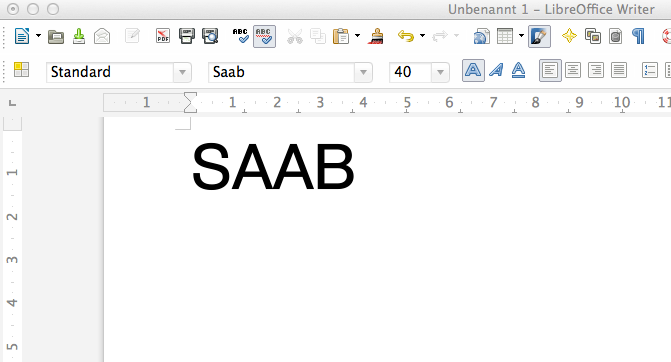Toggle Numbering list icon

pos(650,70)
